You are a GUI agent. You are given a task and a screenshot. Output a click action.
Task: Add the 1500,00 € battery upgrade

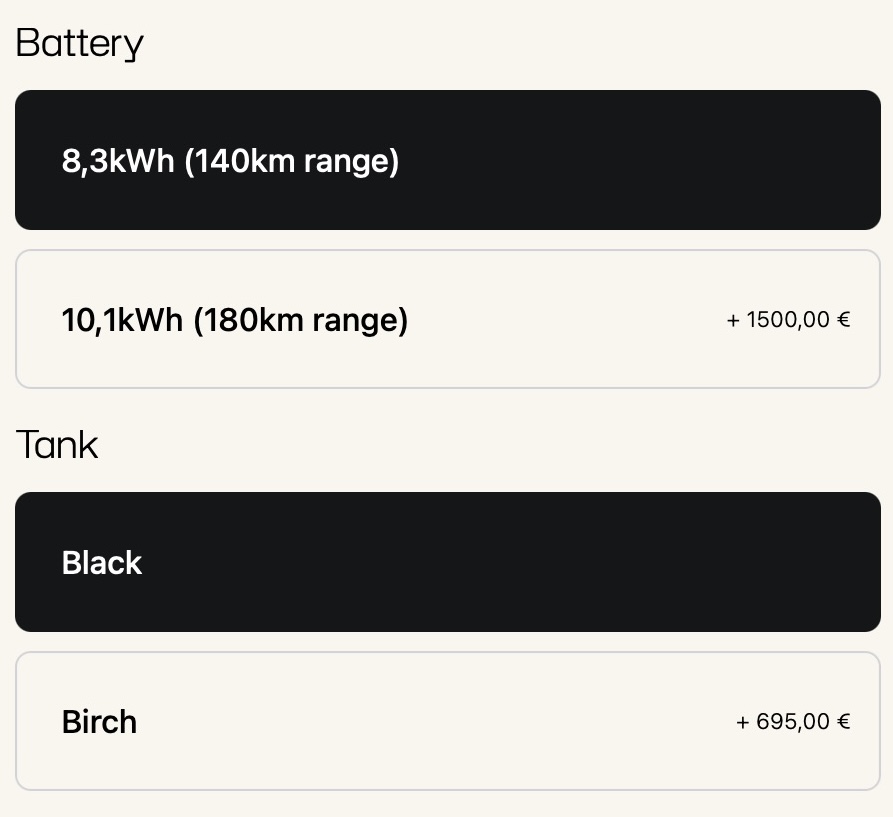pos(447,319)
